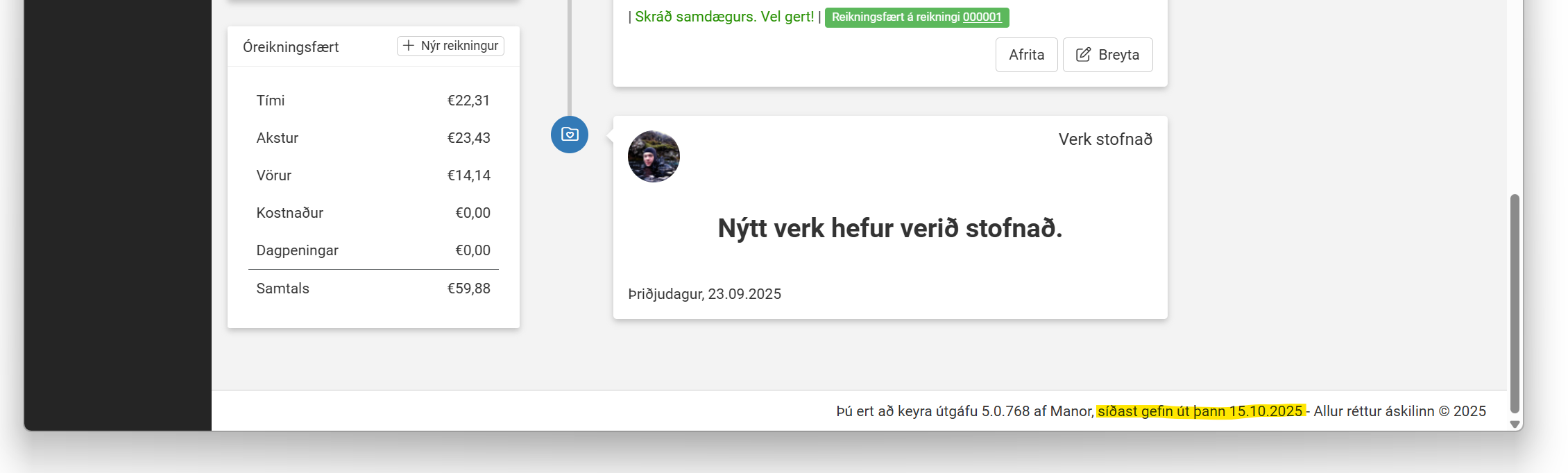This screenshot has width=1568, height=473.
Task: Click the Akstur row label
Action: tap(278, 138)
